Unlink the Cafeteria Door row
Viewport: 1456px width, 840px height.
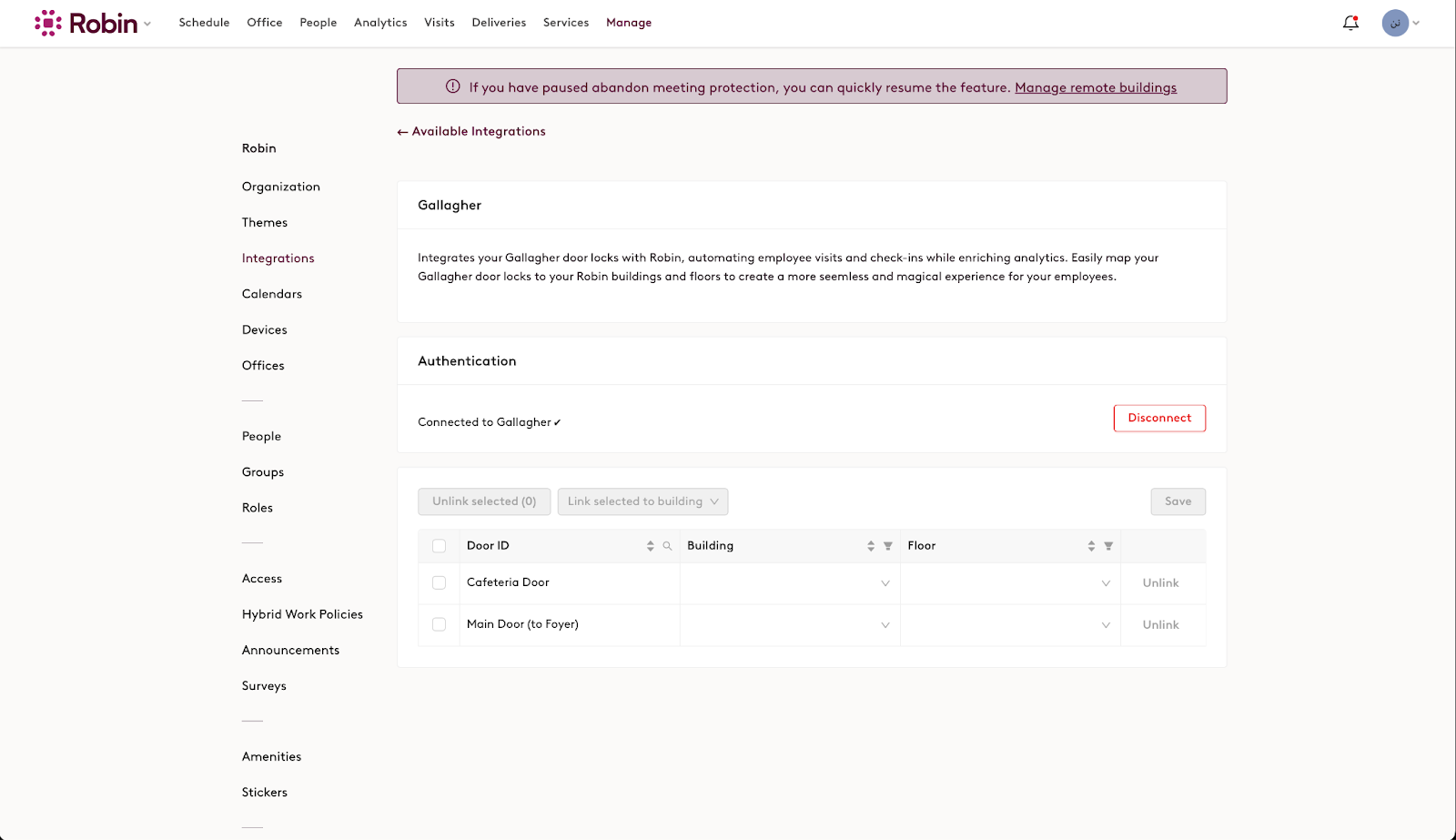pyautogui.click(x=1160, y=583)
